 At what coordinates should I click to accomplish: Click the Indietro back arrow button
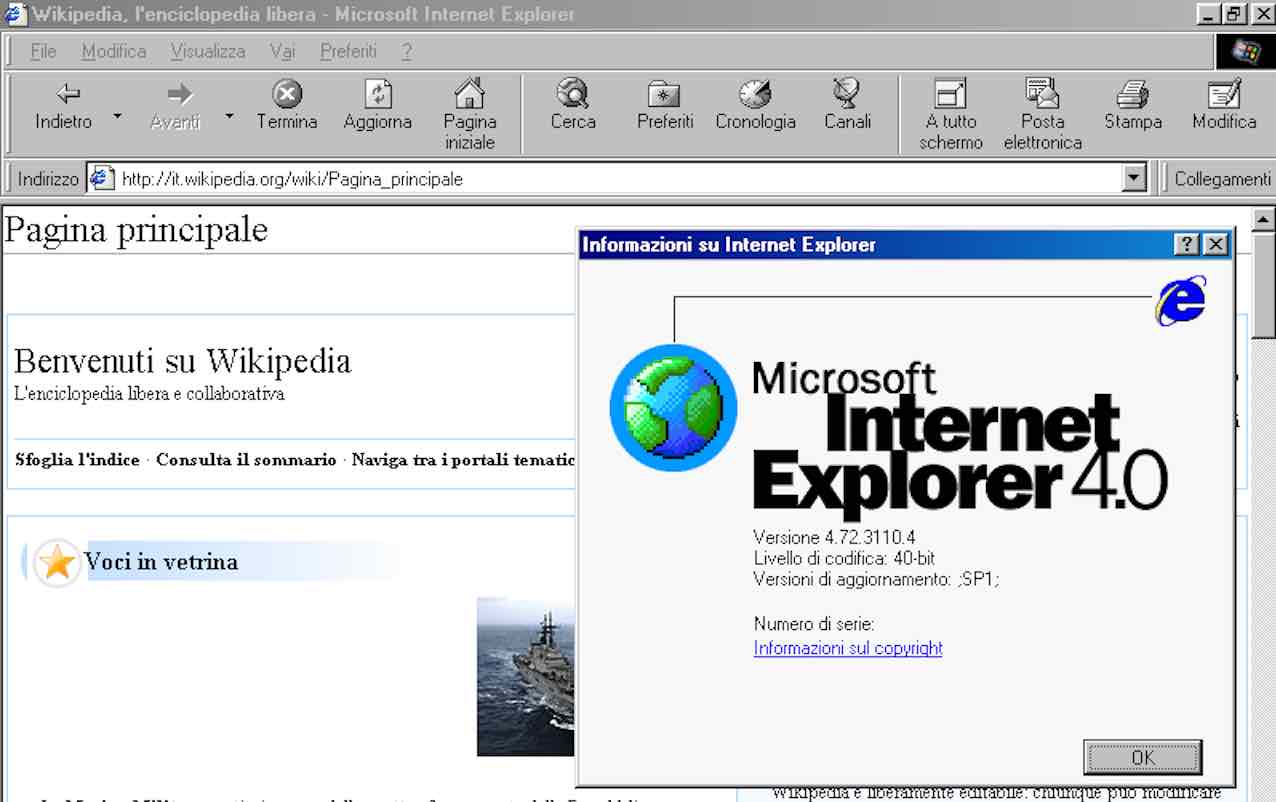64,107
